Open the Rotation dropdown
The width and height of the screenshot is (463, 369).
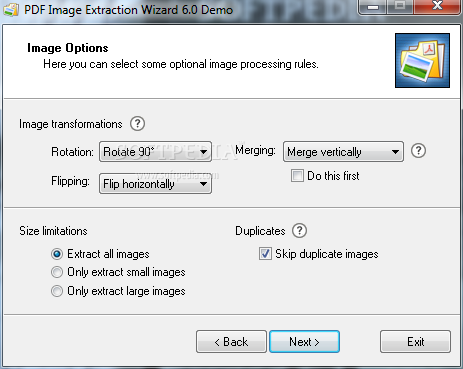(x=155, y=152)
